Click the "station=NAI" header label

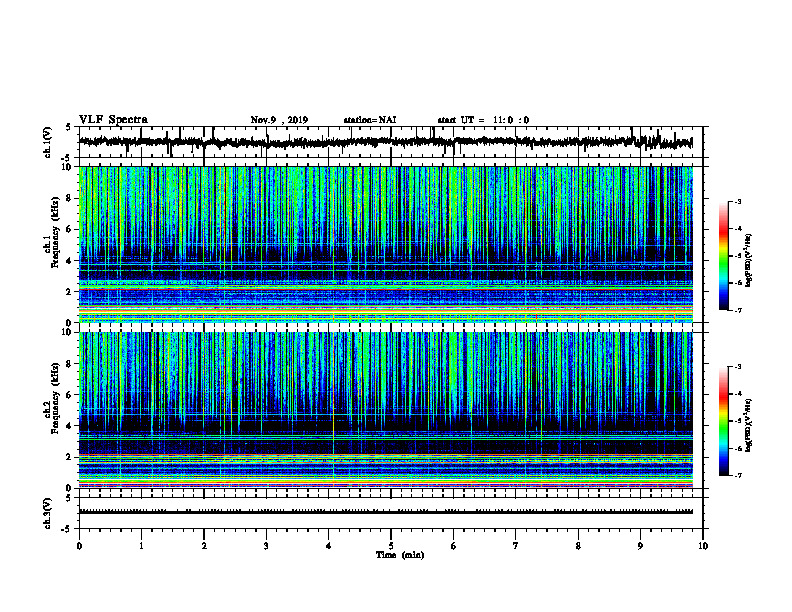point(370,120)
